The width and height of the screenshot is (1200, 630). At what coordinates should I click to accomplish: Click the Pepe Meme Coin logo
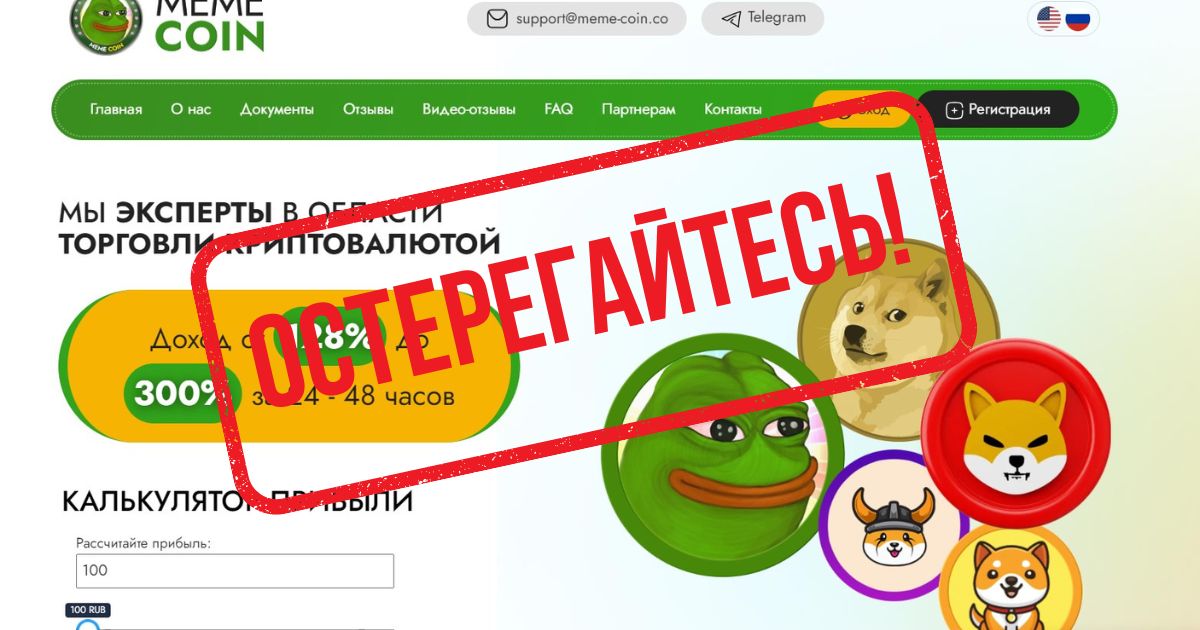[106, 24]
